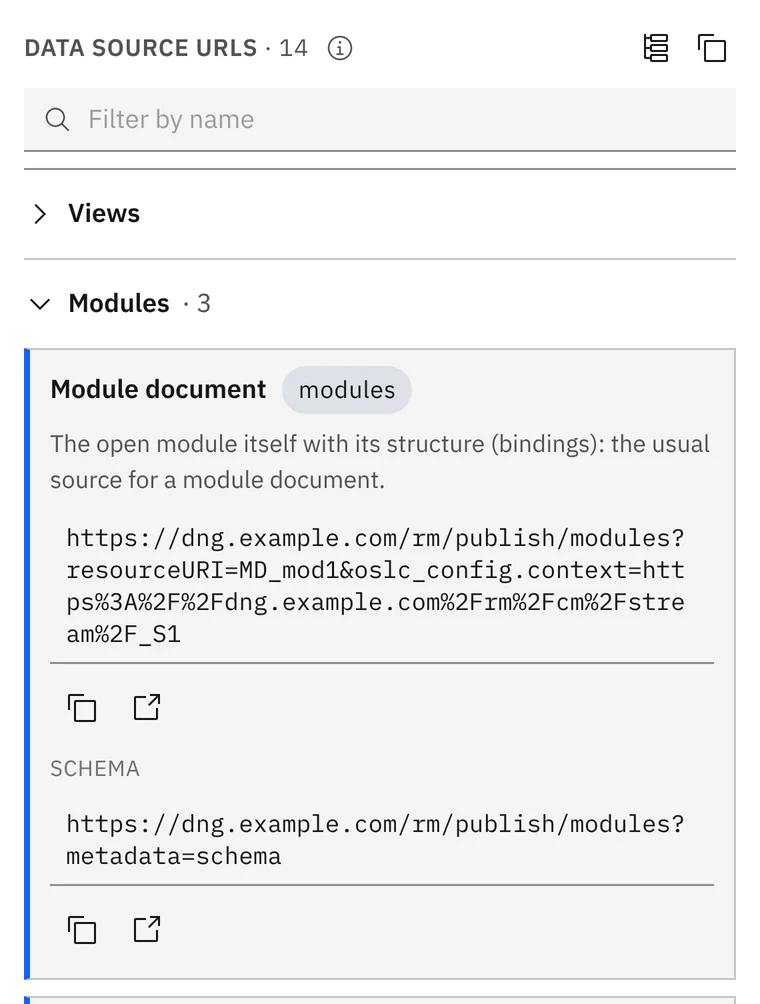Open the schema URL in a new tab
The image size is (760, 1004).
(147, 930)
